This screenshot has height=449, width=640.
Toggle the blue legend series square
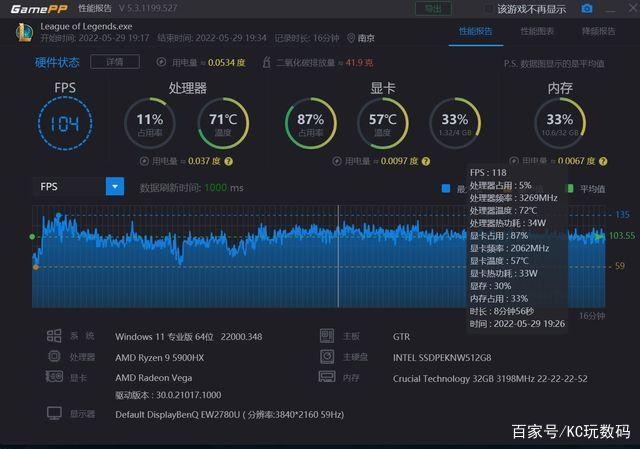[x=446, y=188]
